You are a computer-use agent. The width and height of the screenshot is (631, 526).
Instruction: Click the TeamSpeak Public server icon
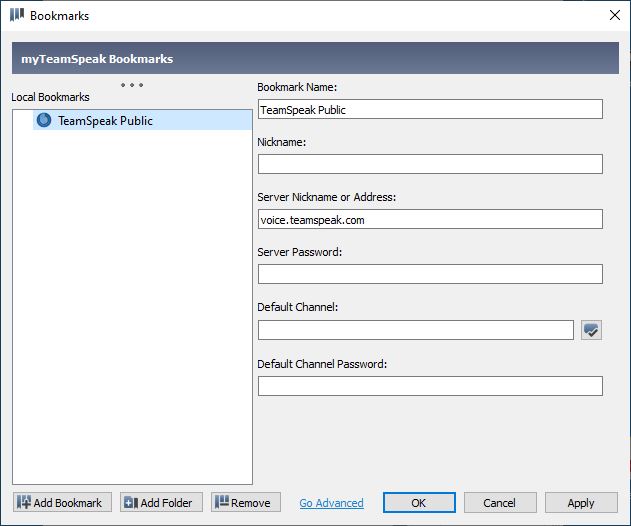pos(44,120)
